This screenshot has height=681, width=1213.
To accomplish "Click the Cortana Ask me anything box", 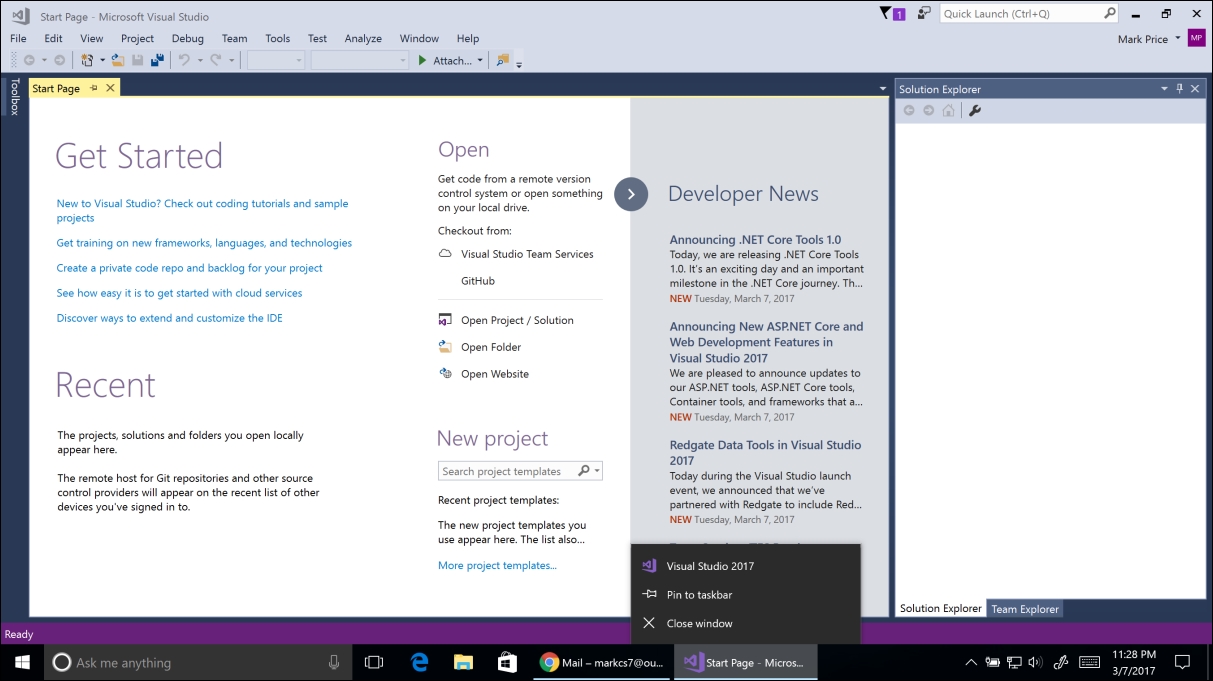I will click(198, 662).
